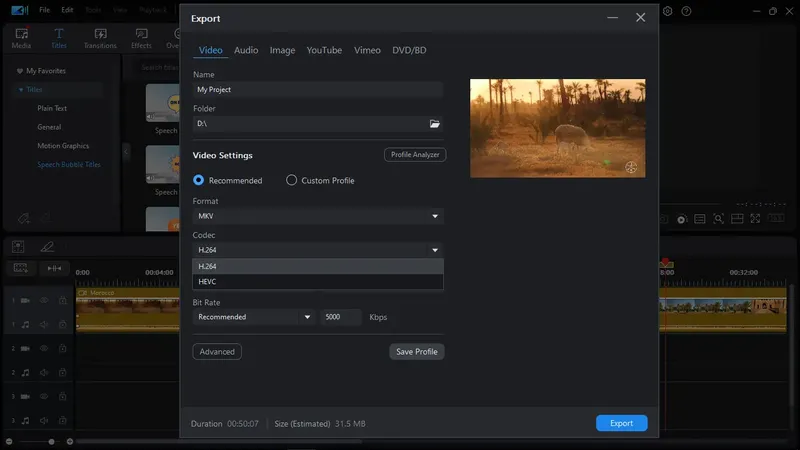The image size is (800, 450).
Task: Toggle visibility eye of video track 3
Action: [44, 396]
